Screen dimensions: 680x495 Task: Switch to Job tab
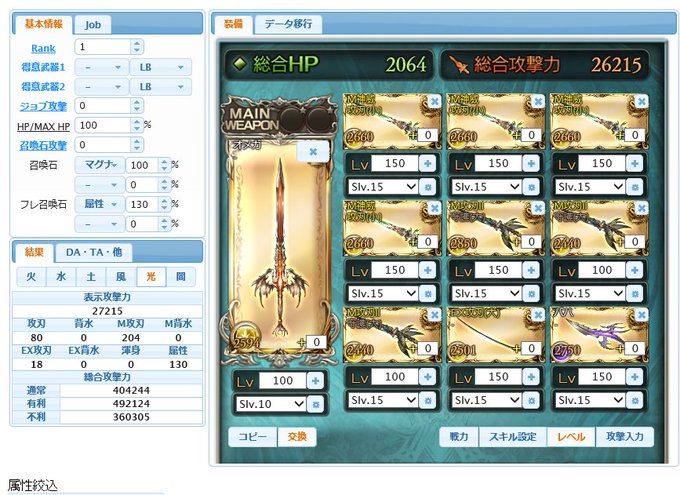point(93,25)
